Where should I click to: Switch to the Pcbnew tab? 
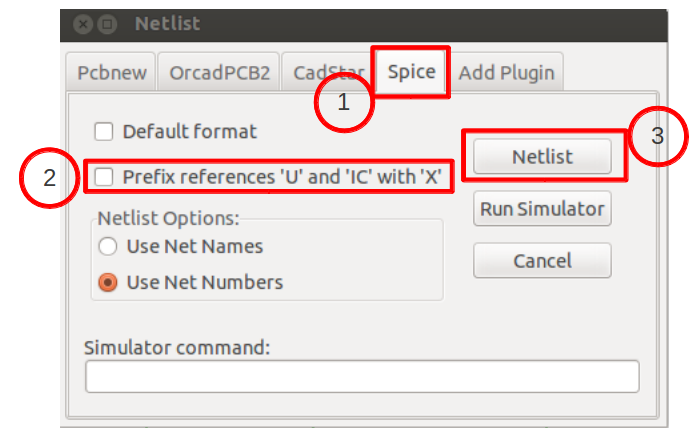coord(111,72)
